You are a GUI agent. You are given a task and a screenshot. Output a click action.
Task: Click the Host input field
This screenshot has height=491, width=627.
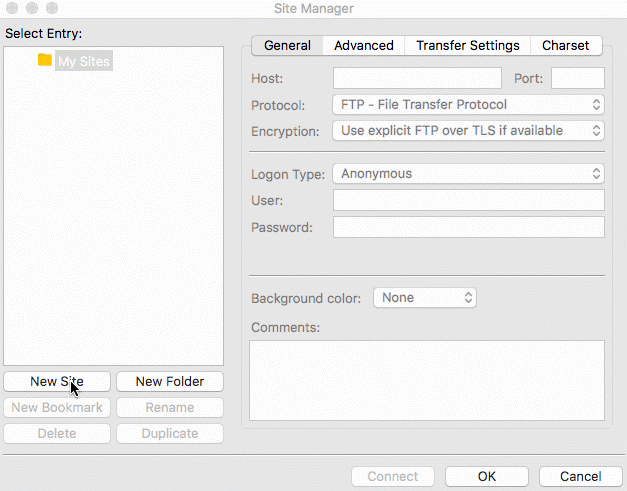tap(417, 78)
